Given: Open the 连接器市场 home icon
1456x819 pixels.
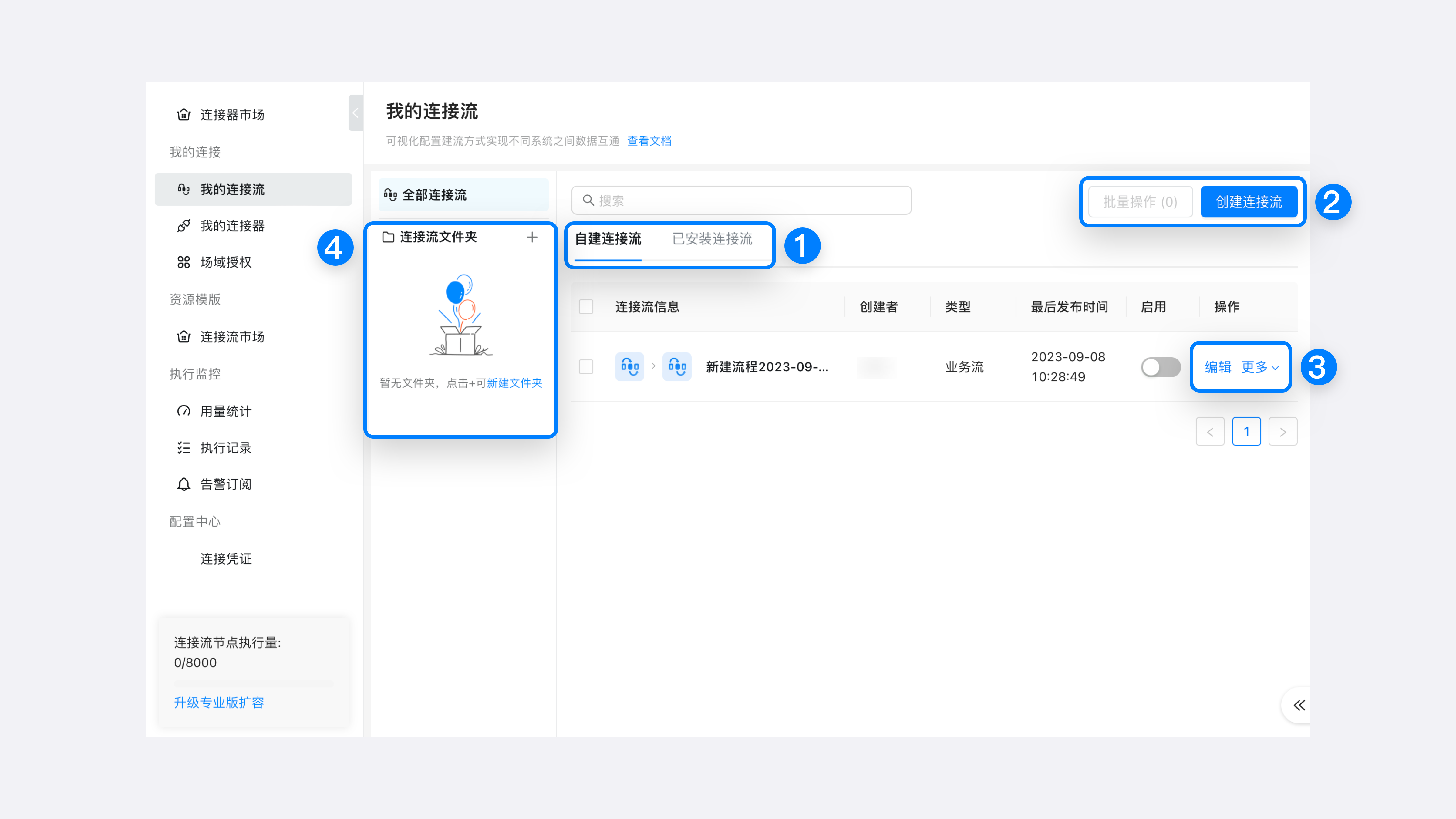Looking at the screenshot, I should tap(184, 114).
